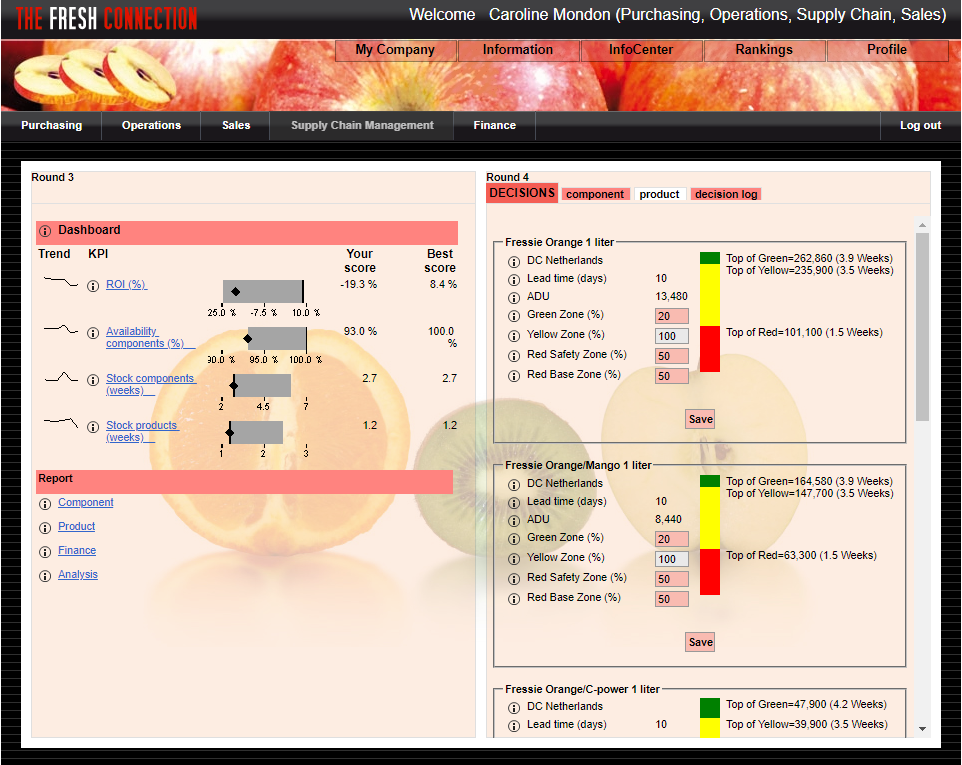Click Green Zone field for Fressie Orange/Mango

click(672, 539)
